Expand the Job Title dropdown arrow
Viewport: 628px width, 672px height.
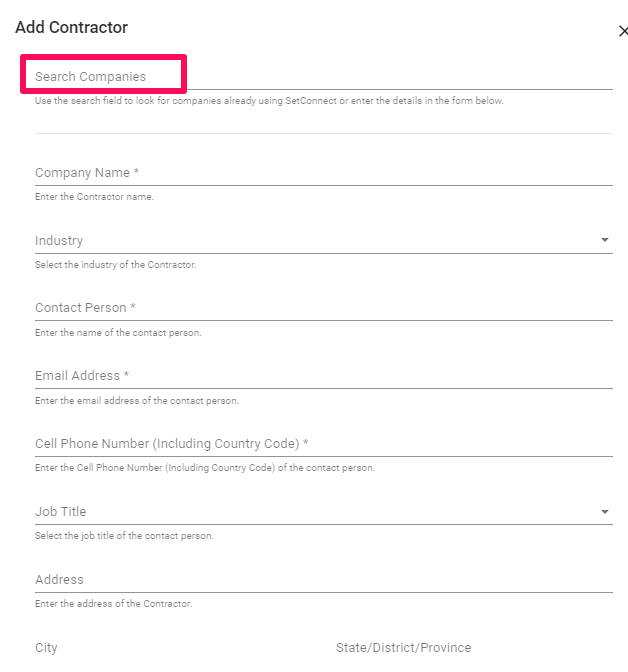[x=604, y=512]
